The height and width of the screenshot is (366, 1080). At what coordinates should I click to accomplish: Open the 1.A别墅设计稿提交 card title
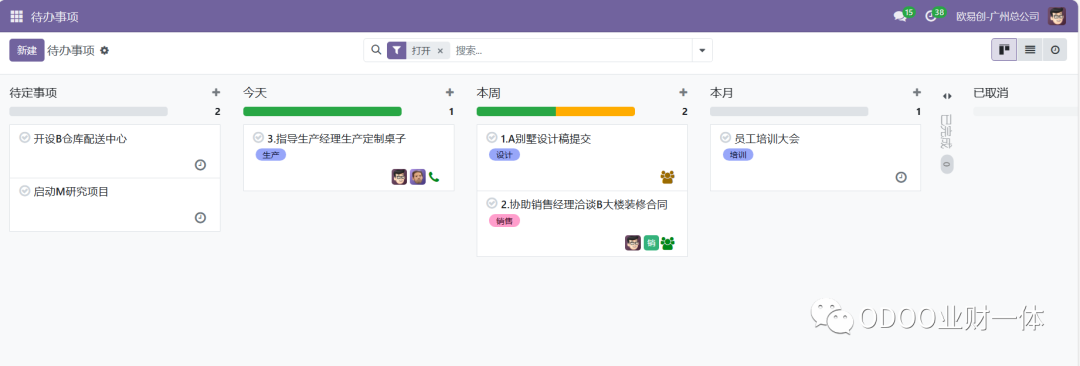[546, 139]
